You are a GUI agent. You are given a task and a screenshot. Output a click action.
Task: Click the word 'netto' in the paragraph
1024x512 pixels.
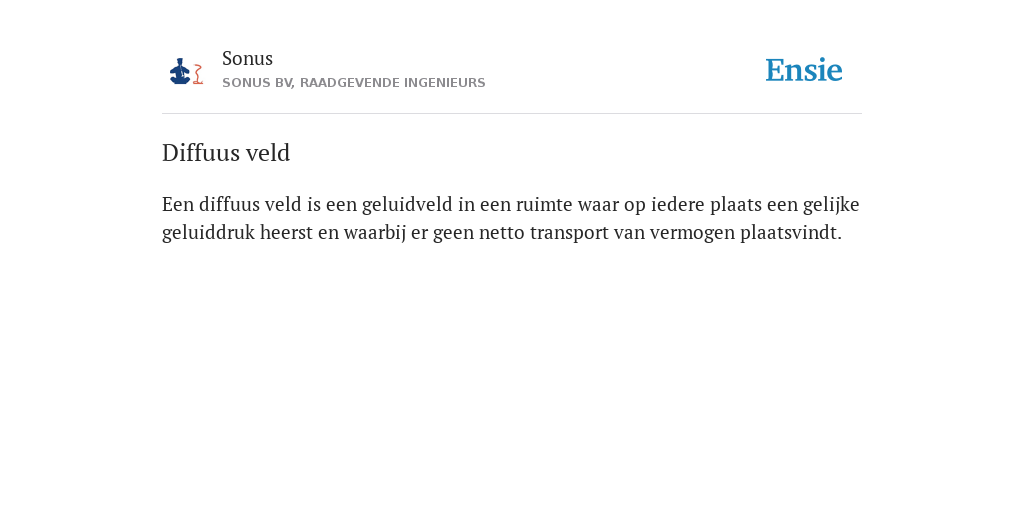point(502,233)
